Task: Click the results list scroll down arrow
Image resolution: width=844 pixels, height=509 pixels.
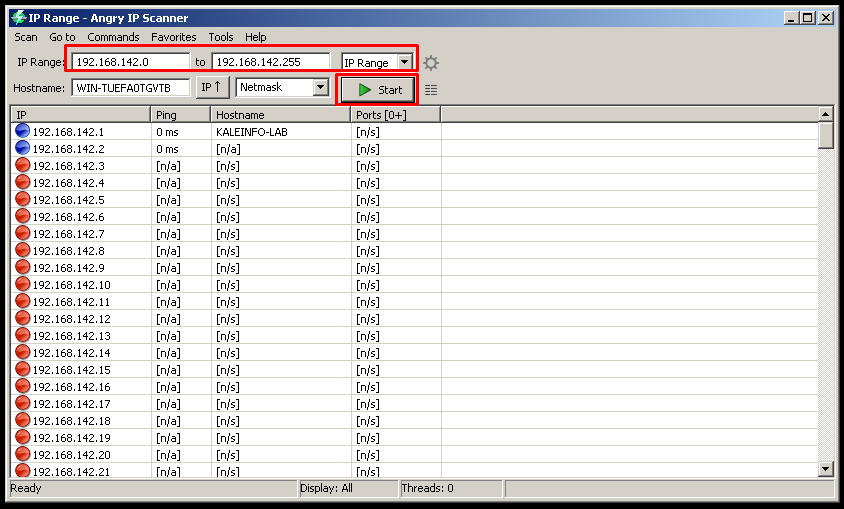Action: (826, 469)
